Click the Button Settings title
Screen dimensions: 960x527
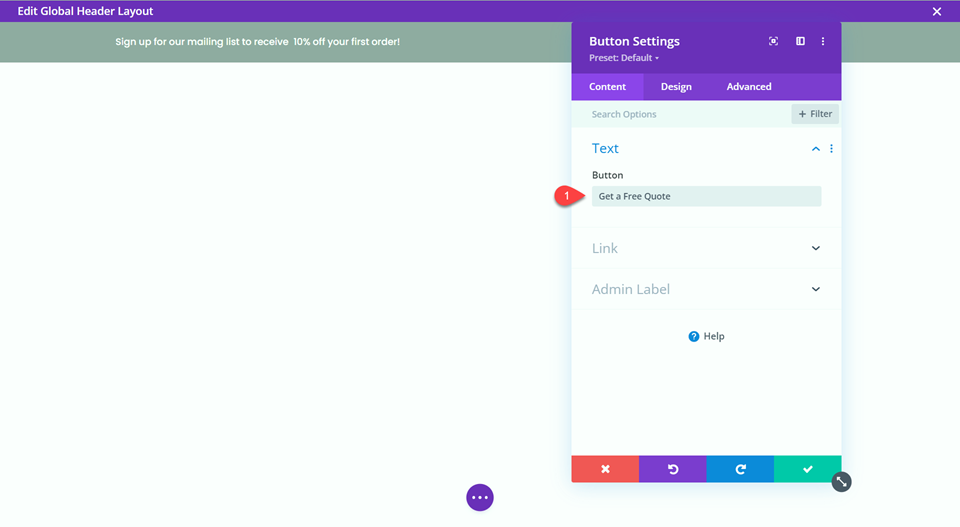click(634, 41)
